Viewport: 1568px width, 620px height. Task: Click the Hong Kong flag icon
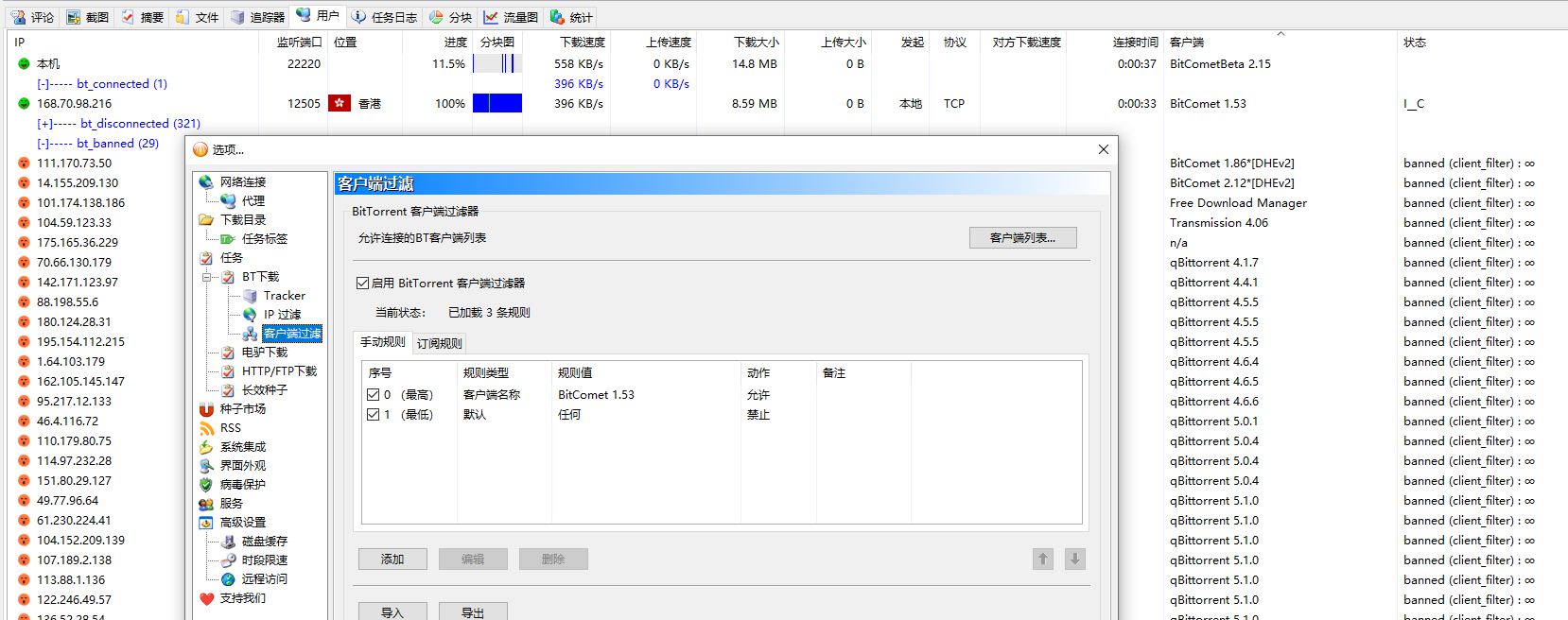[x=340, y=103]
